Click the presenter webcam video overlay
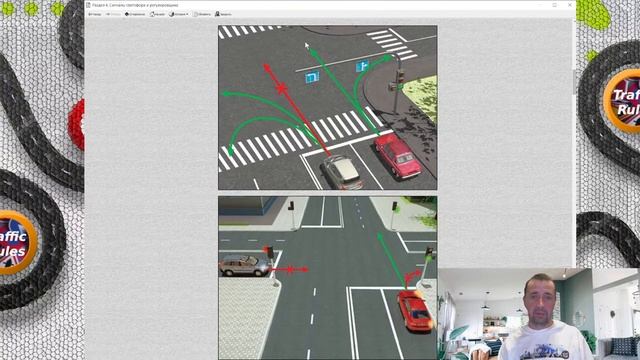 [539, 314]
